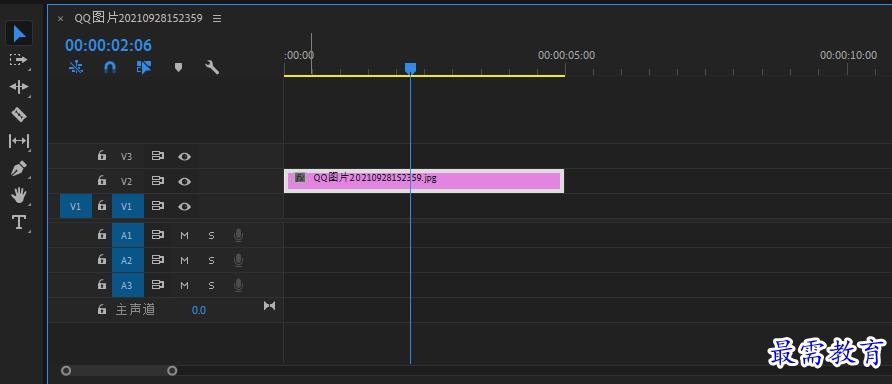Image resolution: width=892 pixels, height=384 pixels.
Task: Hide track V2 output with eye
Action: coord(184,181)
